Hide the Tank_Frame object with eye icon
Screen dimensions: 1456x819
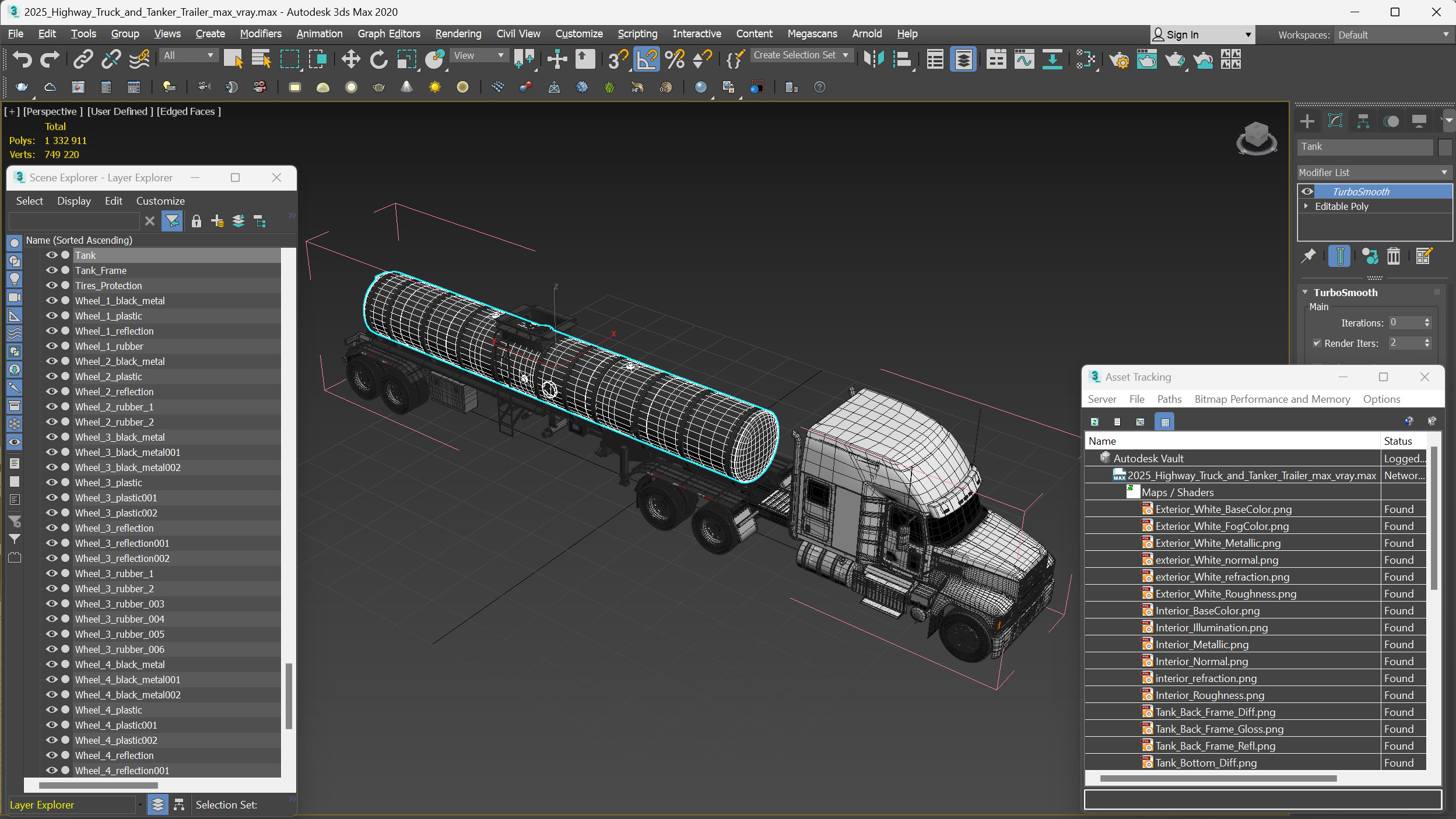[52, 270]
